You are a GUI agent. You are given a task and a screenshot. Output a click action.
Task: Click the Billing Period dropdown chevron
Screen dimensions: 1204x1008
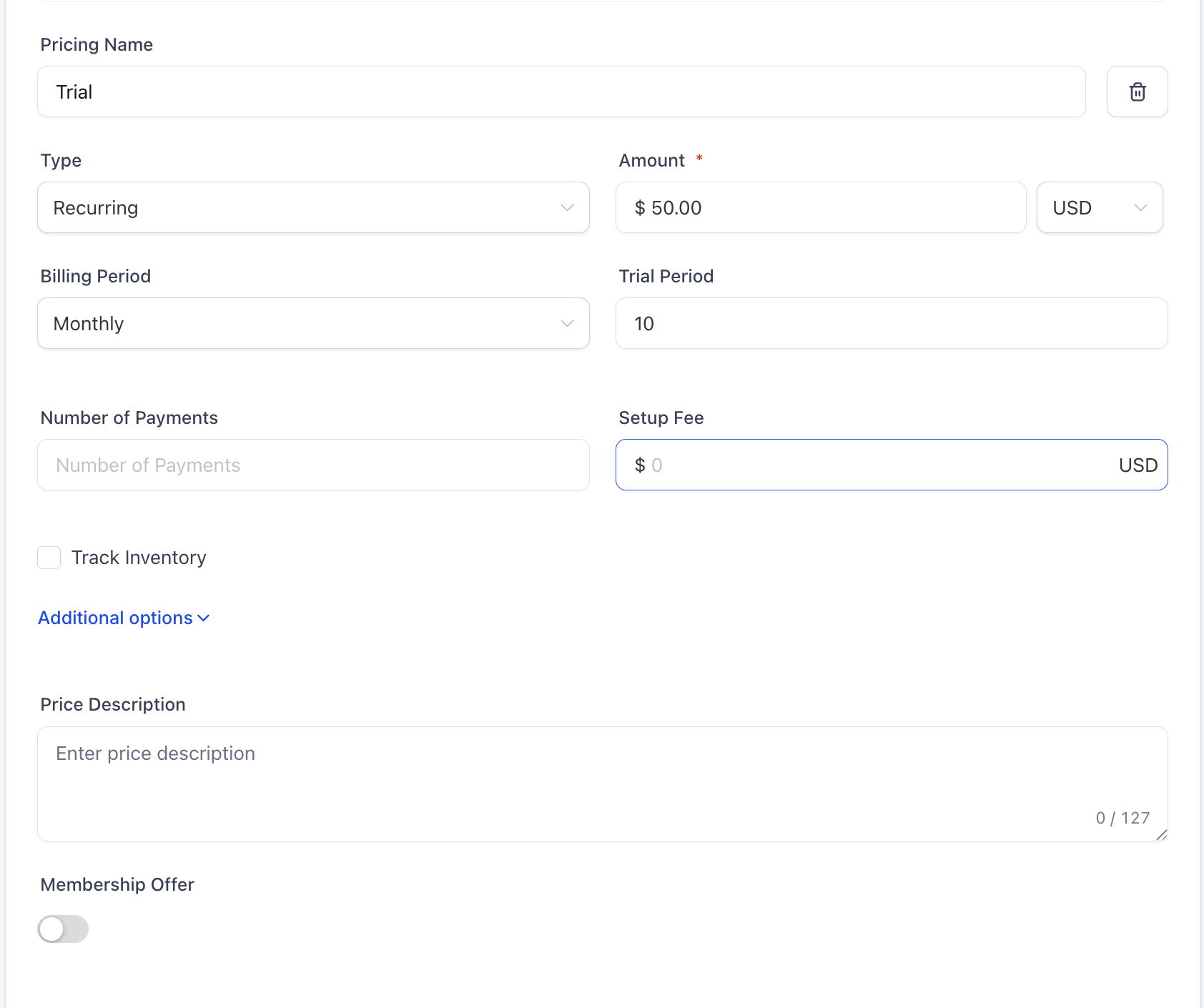[x=567, y=323]
